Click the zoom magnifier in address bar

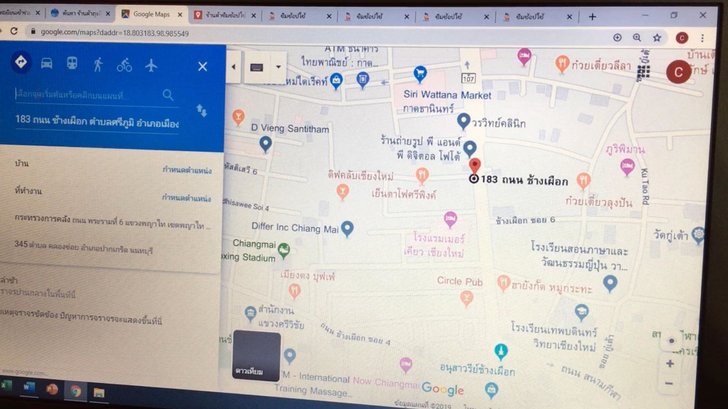tap(637, 38)
